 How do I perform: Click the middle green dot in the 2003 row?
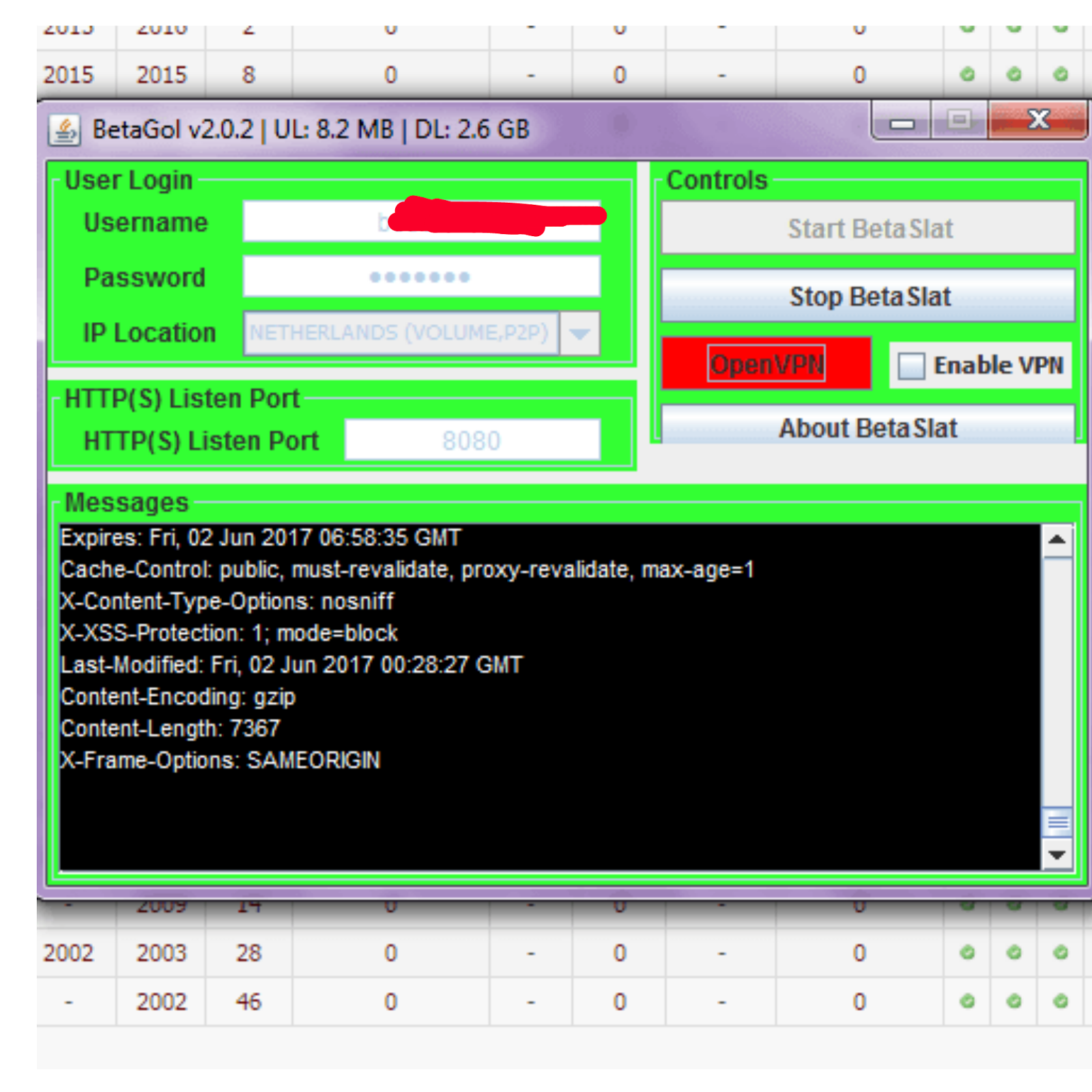(x=1014, y=952)
